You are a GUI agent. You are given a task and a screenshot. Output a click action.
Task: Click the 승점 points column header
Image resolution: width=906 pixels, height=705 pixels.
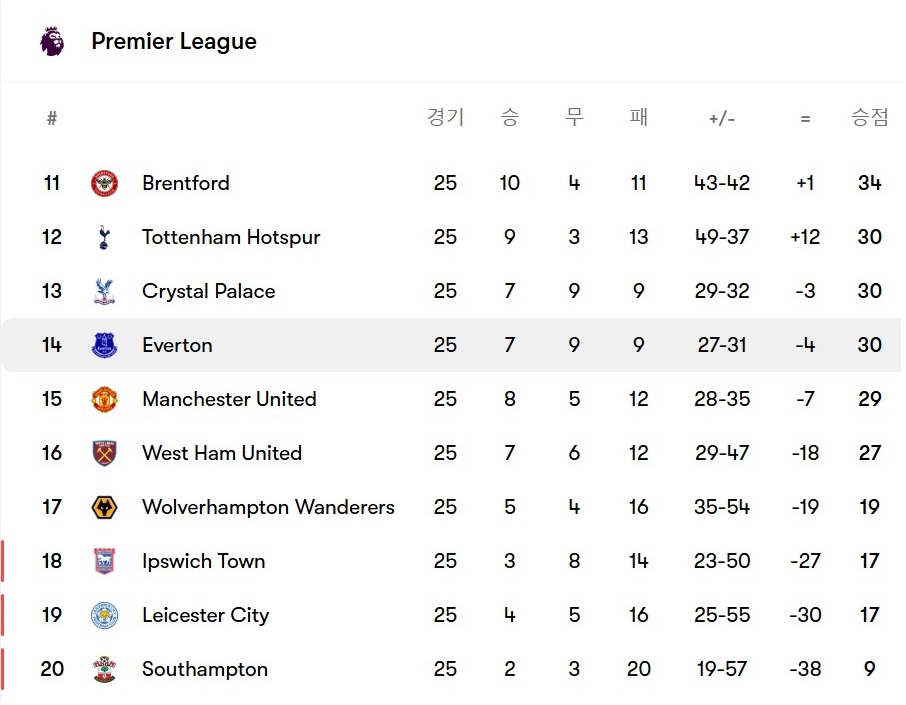pyautogui.click(x=869, y=118)
